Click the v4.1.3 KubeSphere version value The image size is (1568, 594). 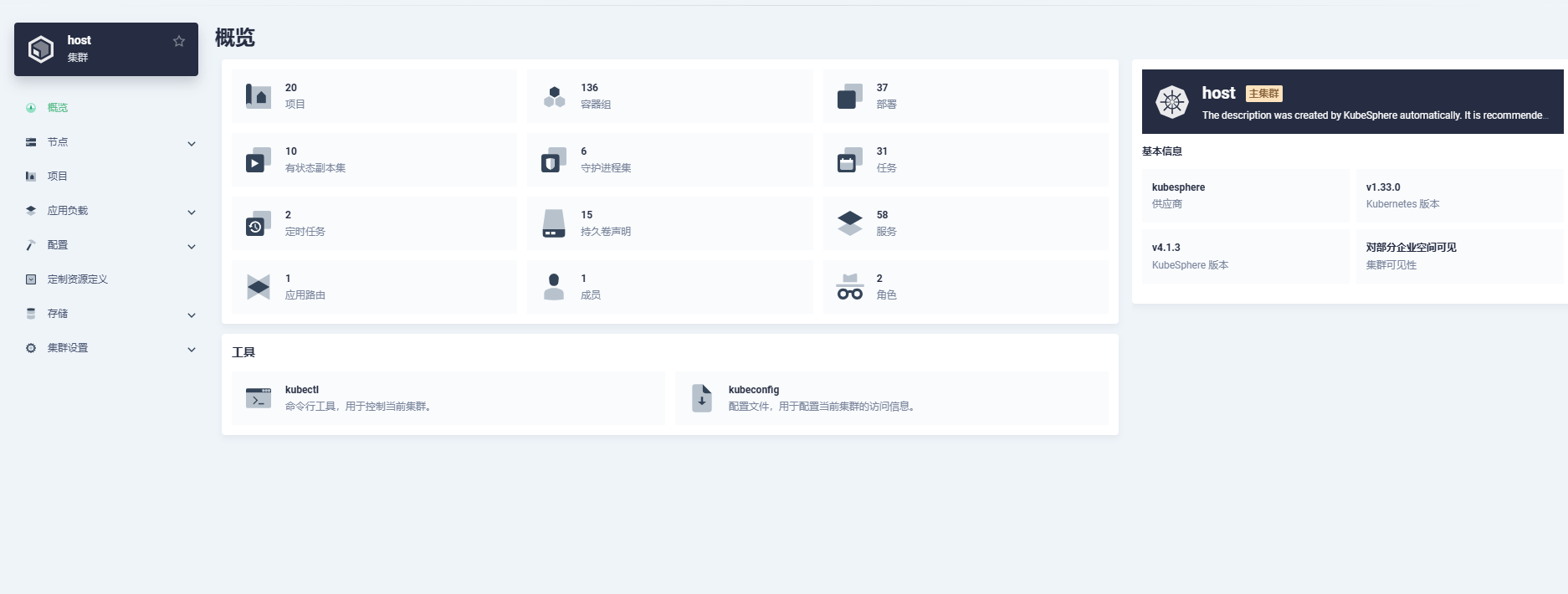[x=1166, y=248]
